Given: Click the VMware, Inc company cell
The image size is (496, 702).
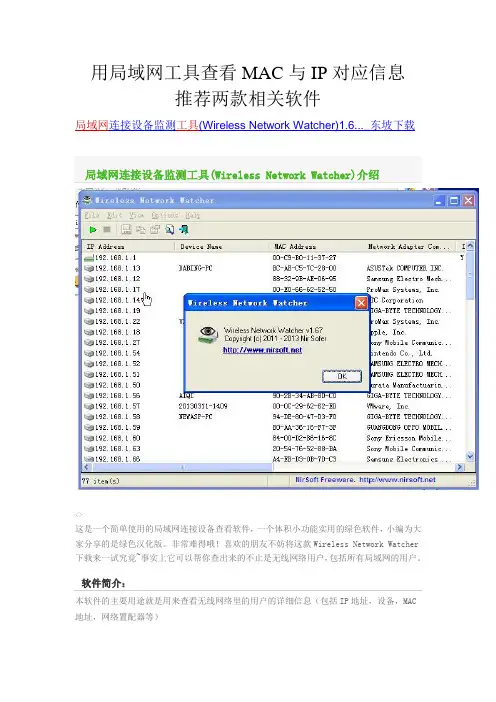Looking at the screenshot, I should coord(387,407).
